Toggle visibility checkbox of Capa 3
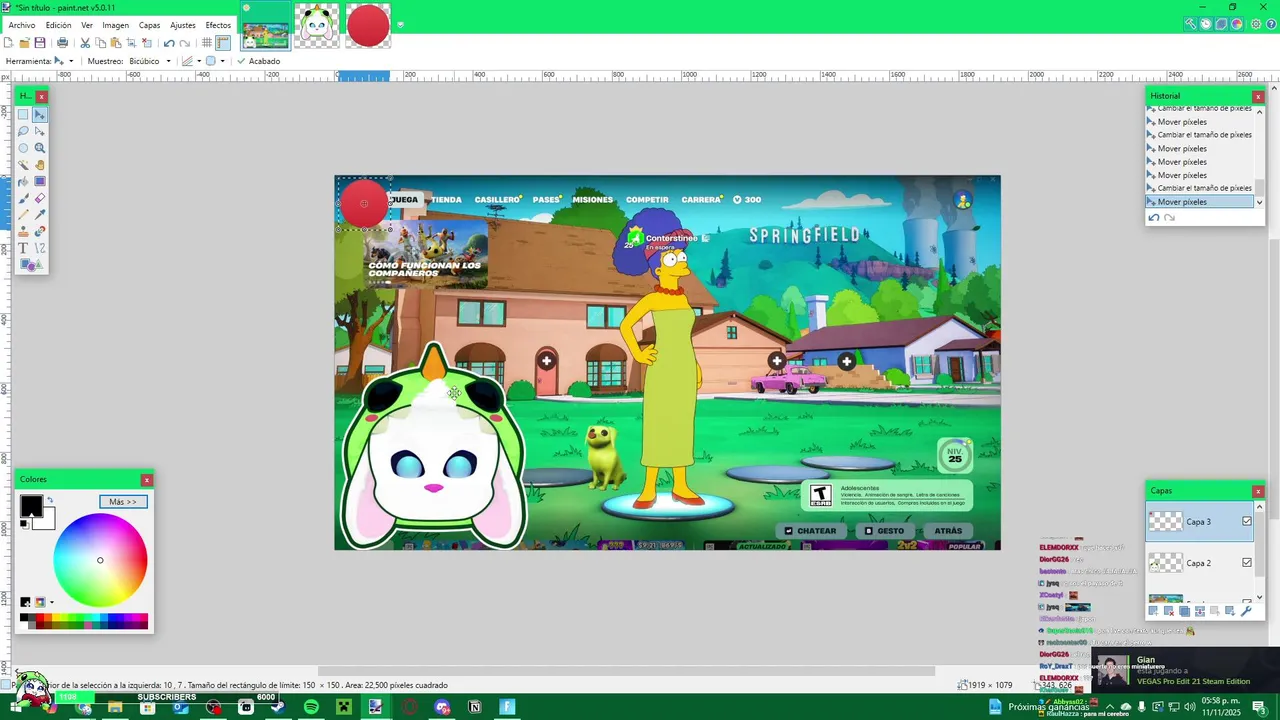The image size is (1280, 720). pos(1247,521)
